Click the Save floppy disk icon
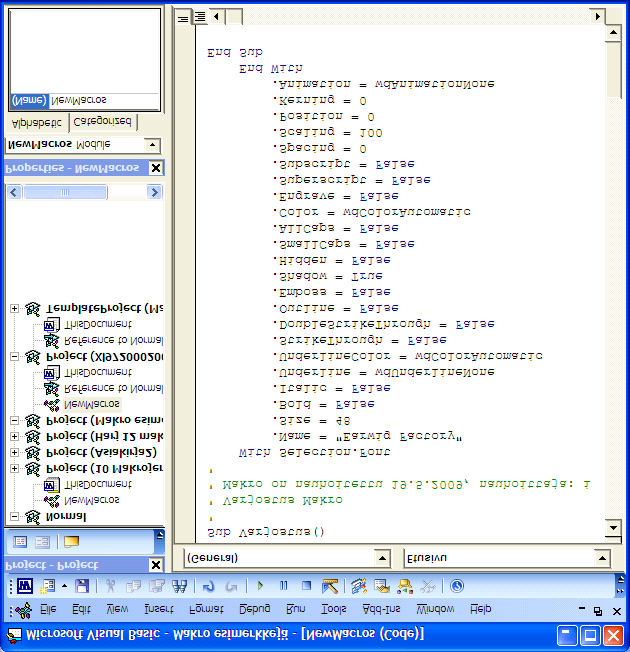This screenshot has width=630, height=652. click(x=82, y=586)
